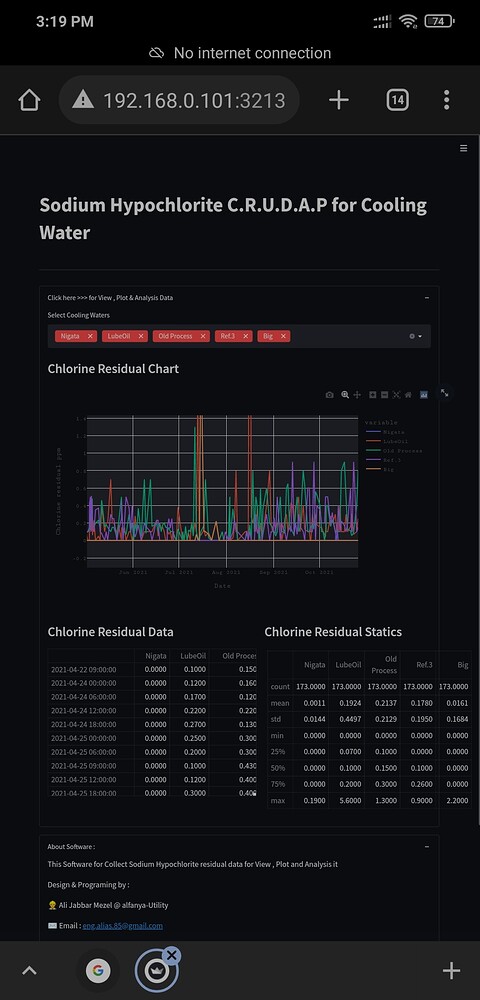
Task: Remove the Old Process tag
Action: point(203,336)
